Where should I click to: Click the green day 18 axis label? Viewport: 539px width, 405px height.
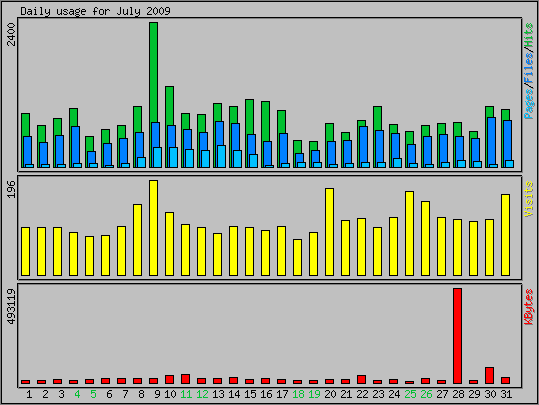click(x=298, y=394)
